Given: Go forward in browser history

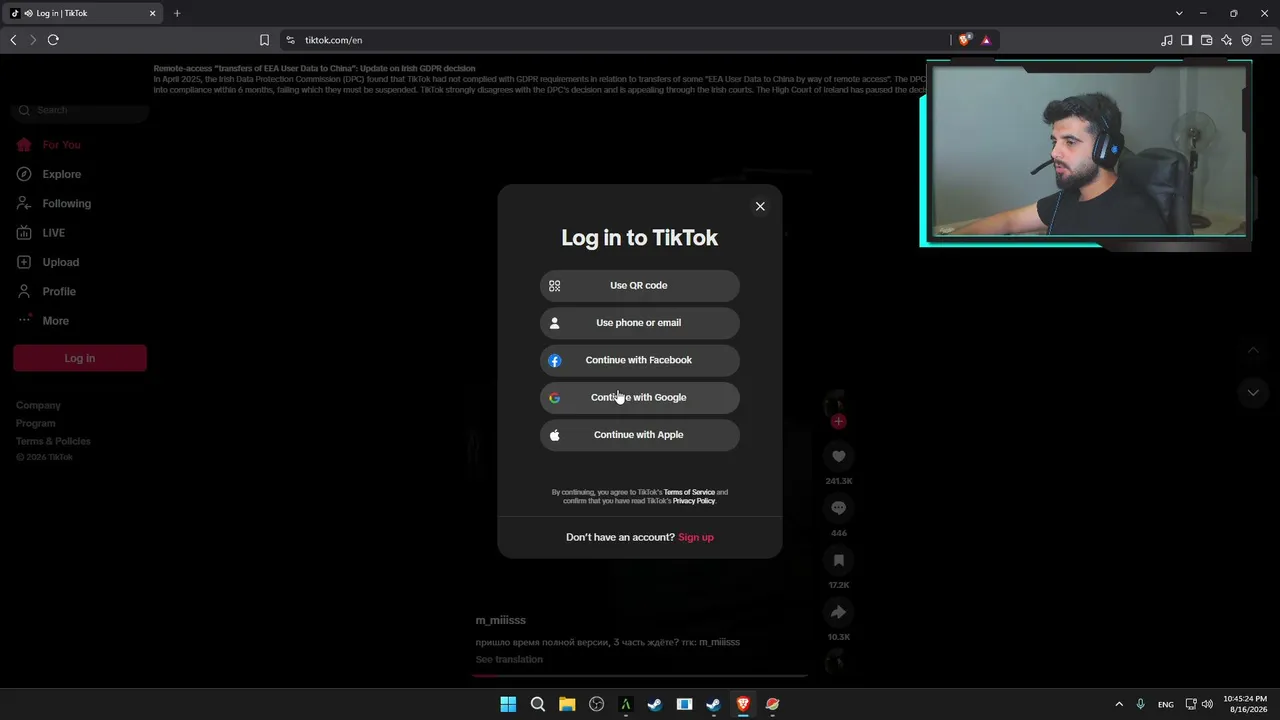Looking at the screenshot, I should [32, 40].
